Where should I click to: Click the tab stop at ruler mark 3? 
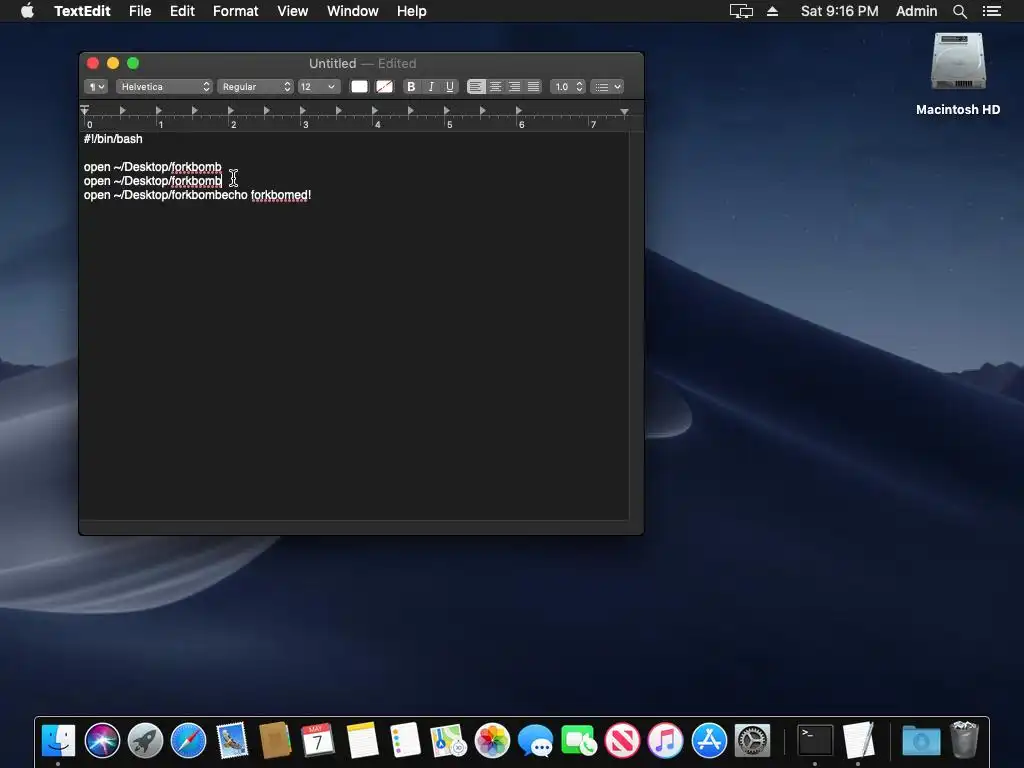pos(303,110)
